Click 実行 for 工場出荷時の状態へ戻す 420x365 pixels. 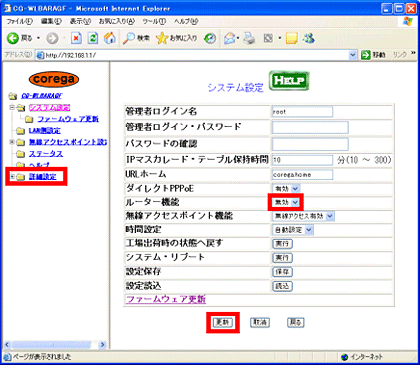click(x=282, y=244)
